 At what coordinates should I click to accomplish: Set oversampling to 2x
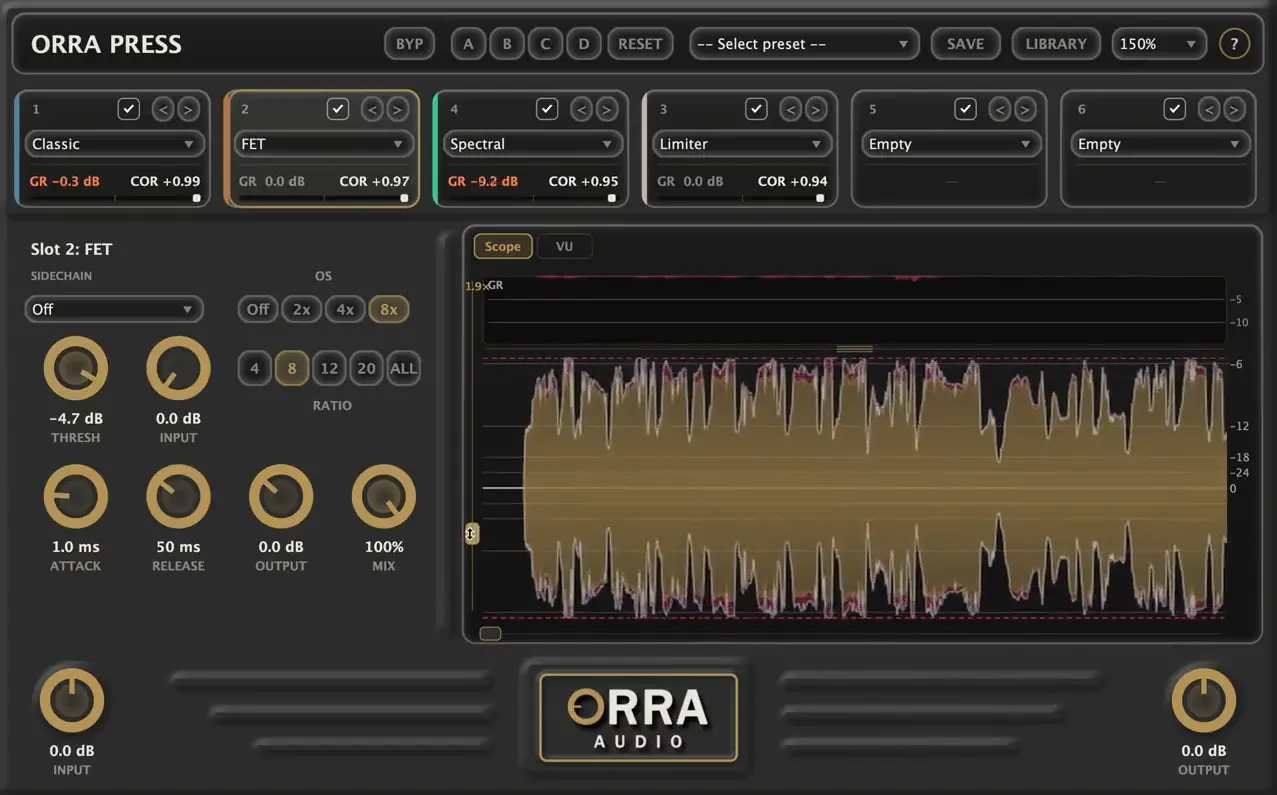pos(301,309)
